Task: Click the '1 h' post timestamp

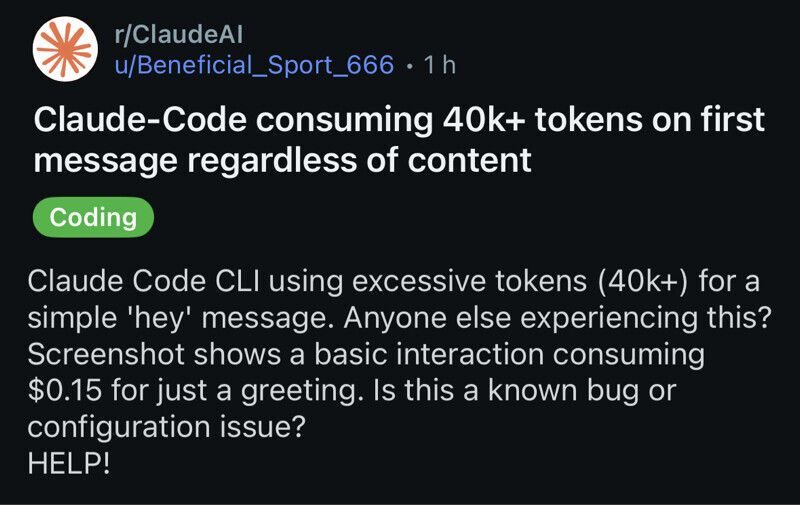Action: tap(440, 65)
